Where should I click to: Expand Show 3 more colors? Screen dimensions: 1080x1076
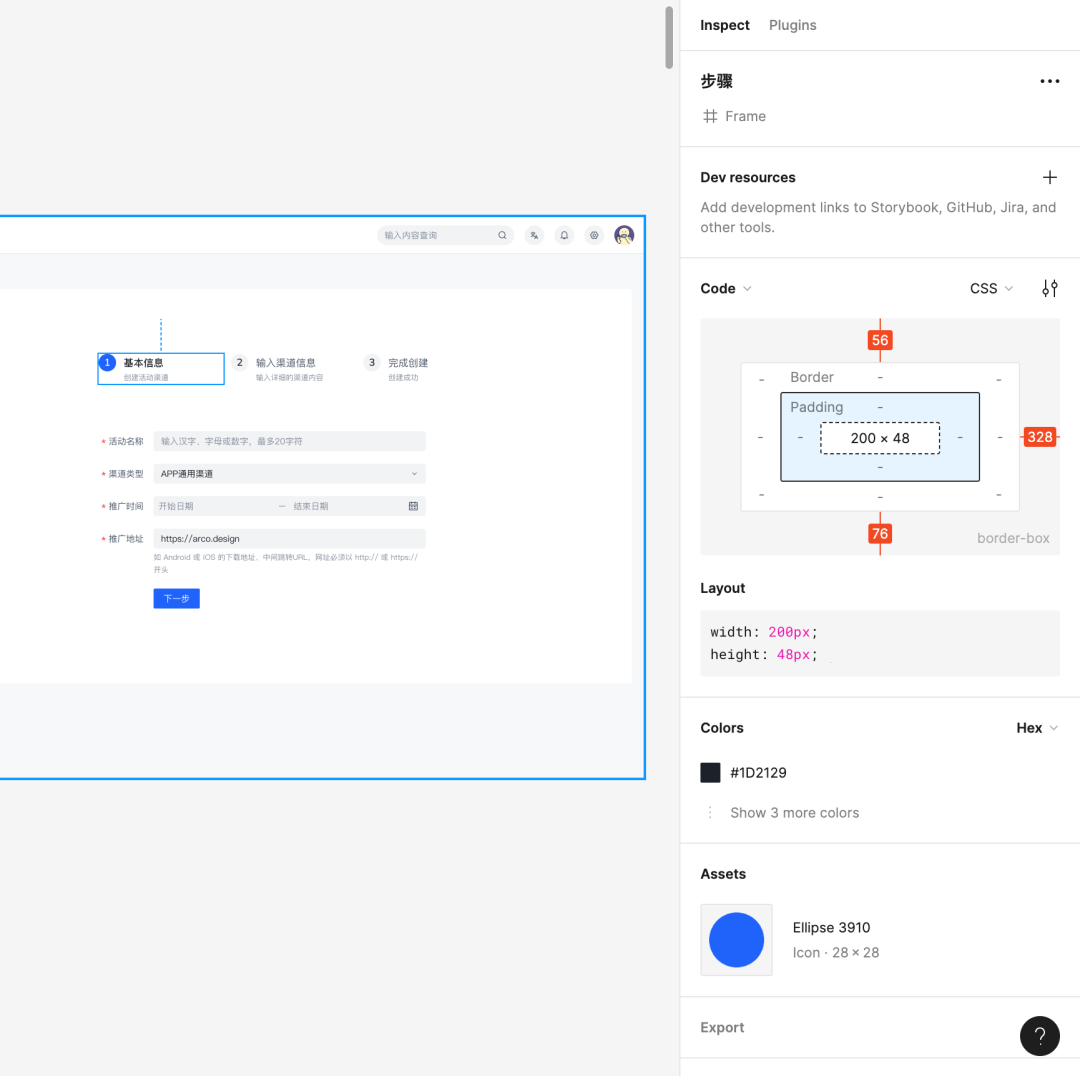point(794,813)
